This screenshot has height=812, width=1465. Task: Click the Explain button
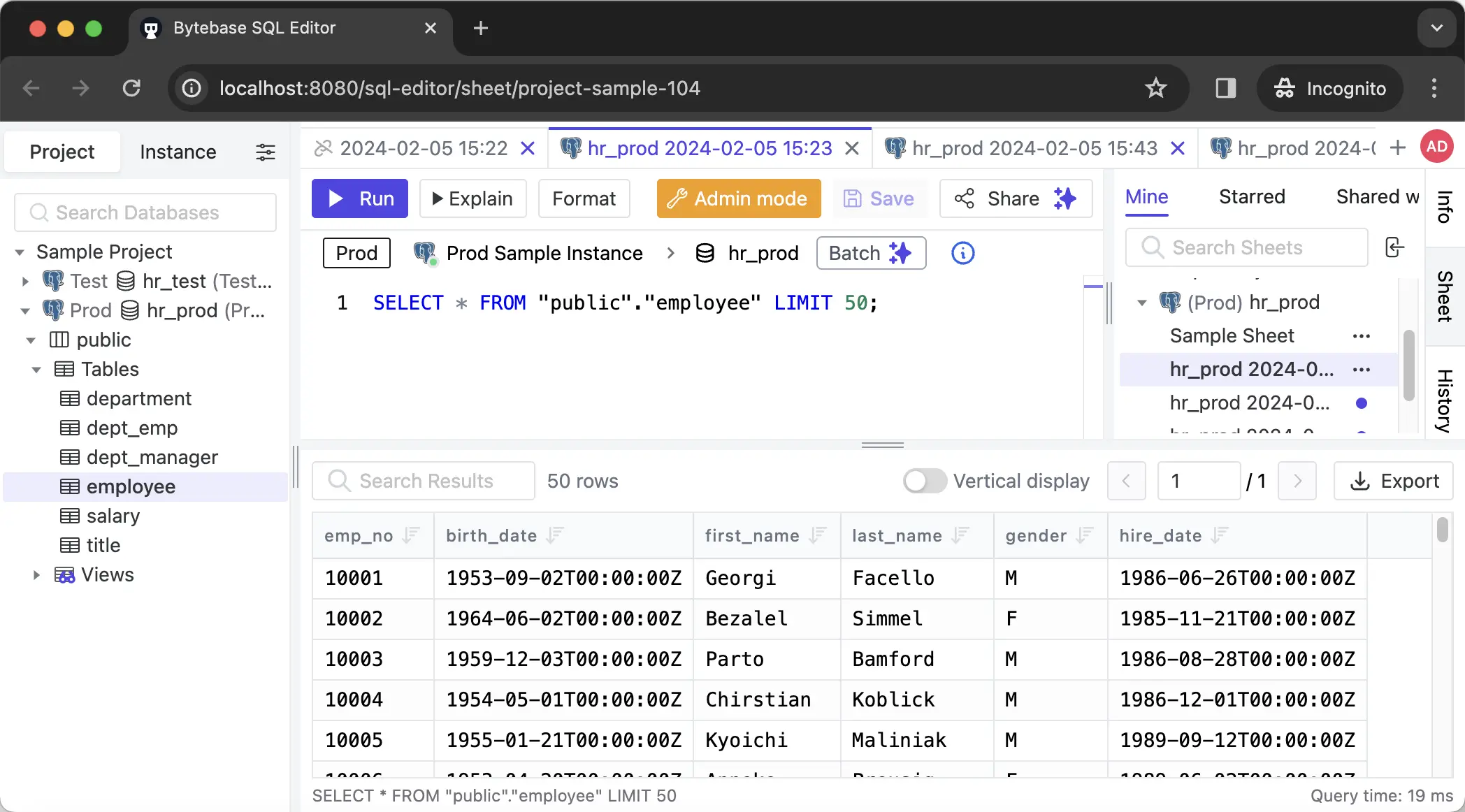coord(472,198)
